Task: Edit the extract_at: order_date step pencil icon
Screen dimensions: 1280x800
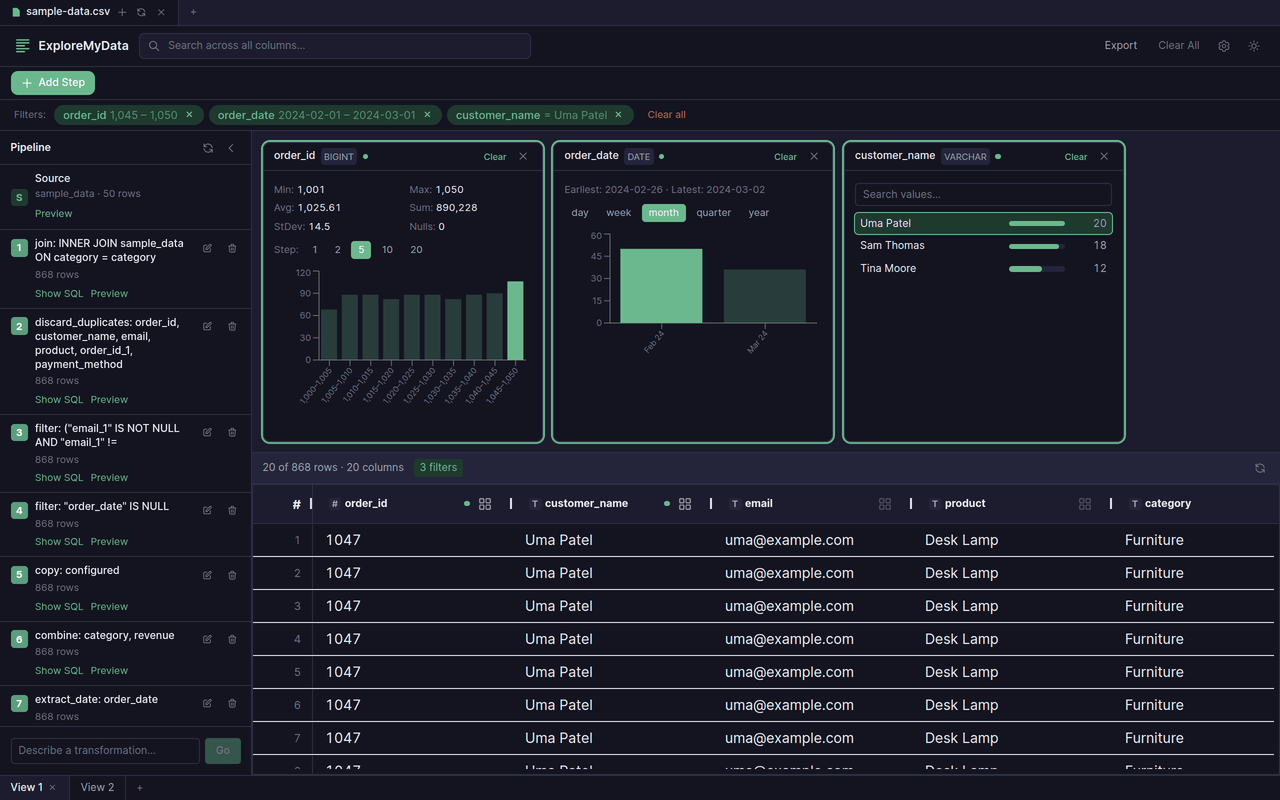Action: coord(207,703)
